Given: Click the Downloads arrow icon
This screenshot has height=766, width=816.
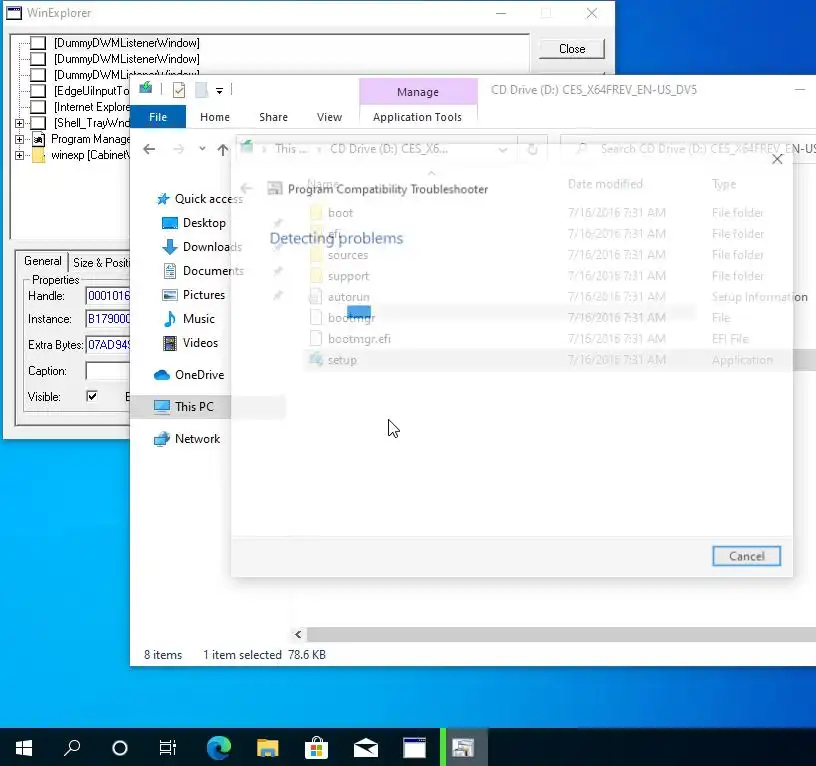Looking at the screenshot, I should [x=170, y=247].
